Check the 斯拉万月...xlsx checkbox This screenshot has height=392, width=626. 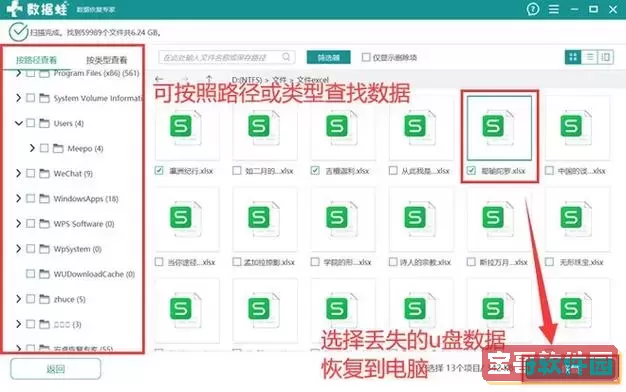tap(471, 262)
